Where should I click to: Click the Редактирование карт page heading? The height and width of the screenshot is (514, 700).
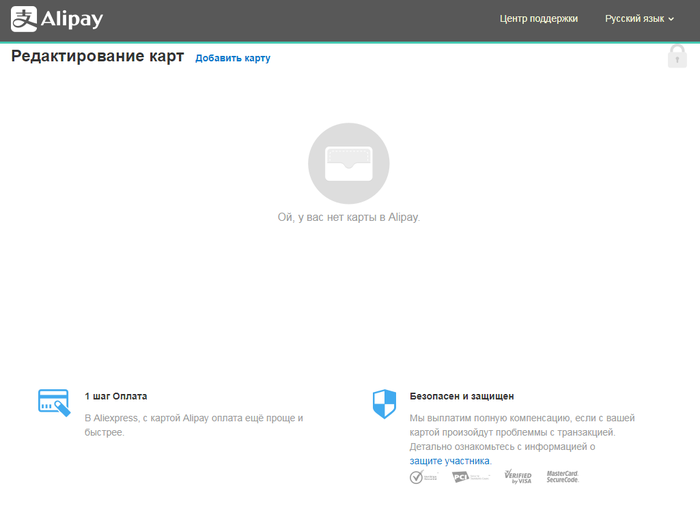coord(97,56)
